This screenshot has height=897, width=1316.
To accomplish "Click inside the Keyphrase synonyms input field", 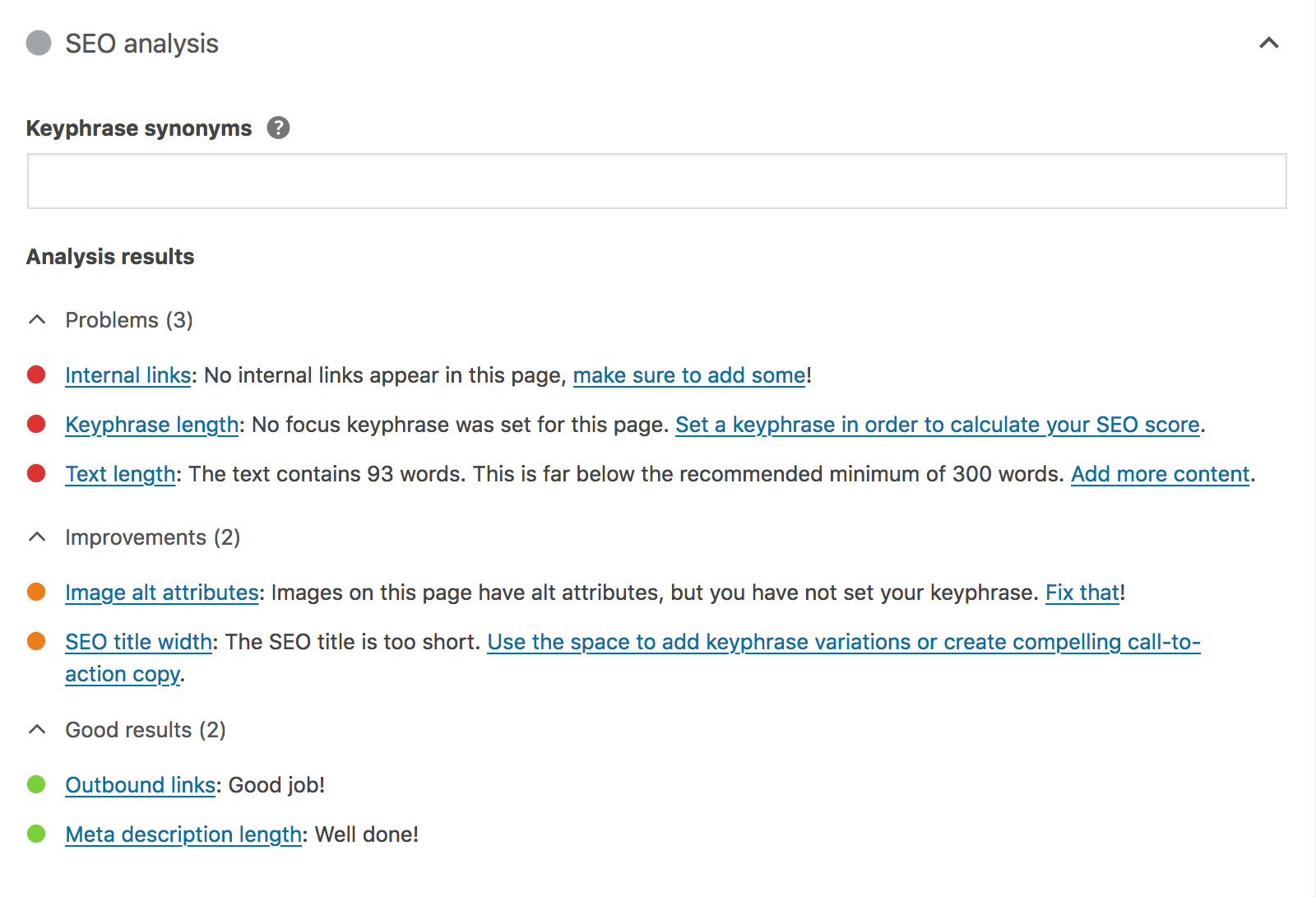I will click(x=656, y=180).
